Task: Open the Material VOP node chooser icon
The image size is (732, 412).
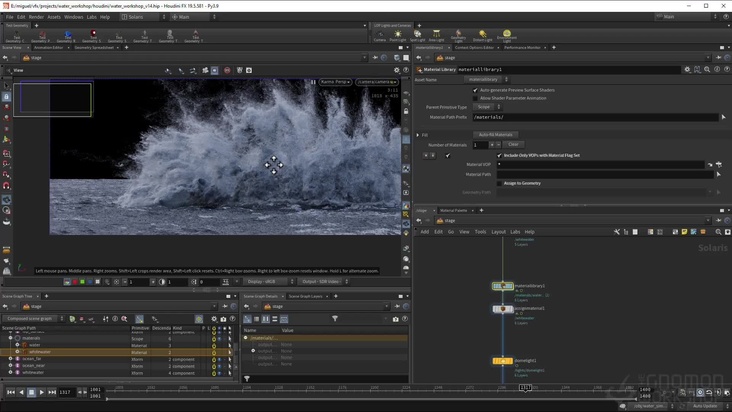Action: click(x=718, y=164)
